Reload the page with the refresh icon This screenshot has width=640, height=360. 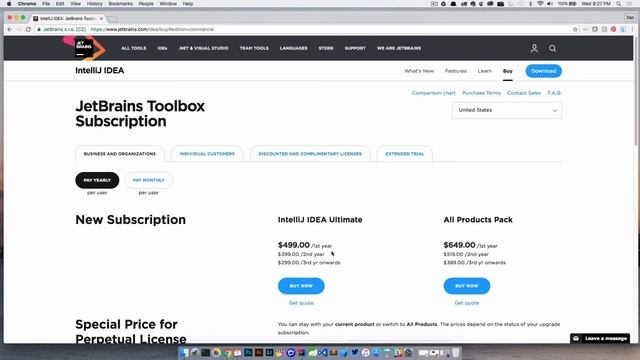28,29
